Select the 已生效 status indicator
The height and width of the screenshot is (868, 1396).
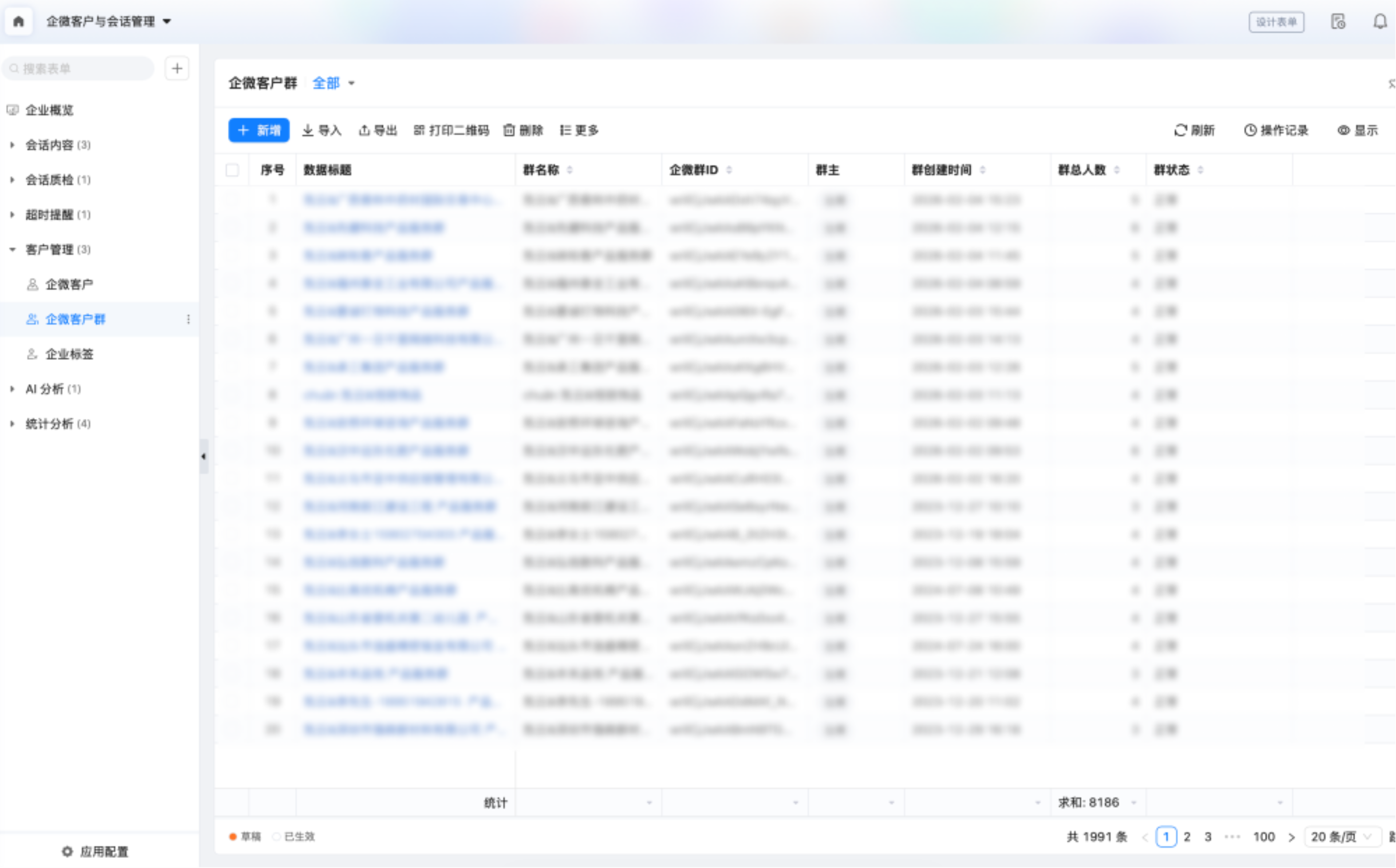click(293, 836)
